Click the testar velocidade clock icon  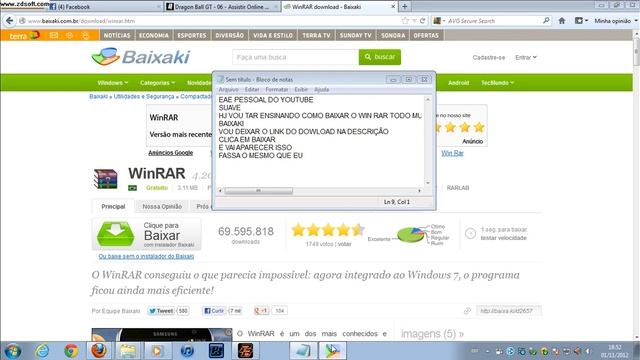[x=470, y=233]
